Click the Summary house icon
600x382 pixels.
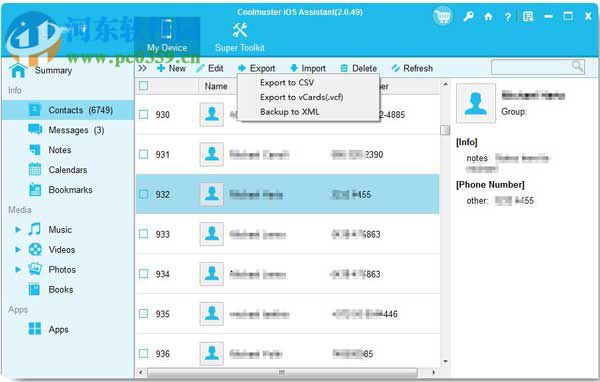pos(18,70)
